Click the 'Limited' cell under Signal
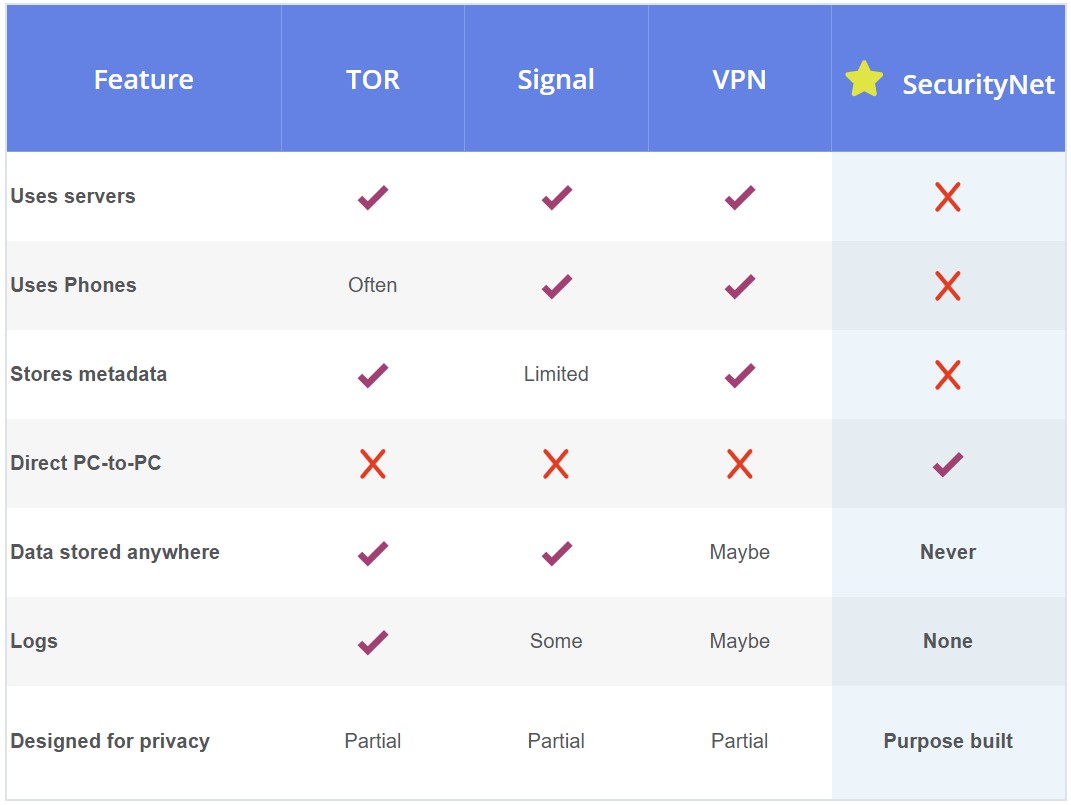This screenshot has width=1071, height=805. coord(556,373)
